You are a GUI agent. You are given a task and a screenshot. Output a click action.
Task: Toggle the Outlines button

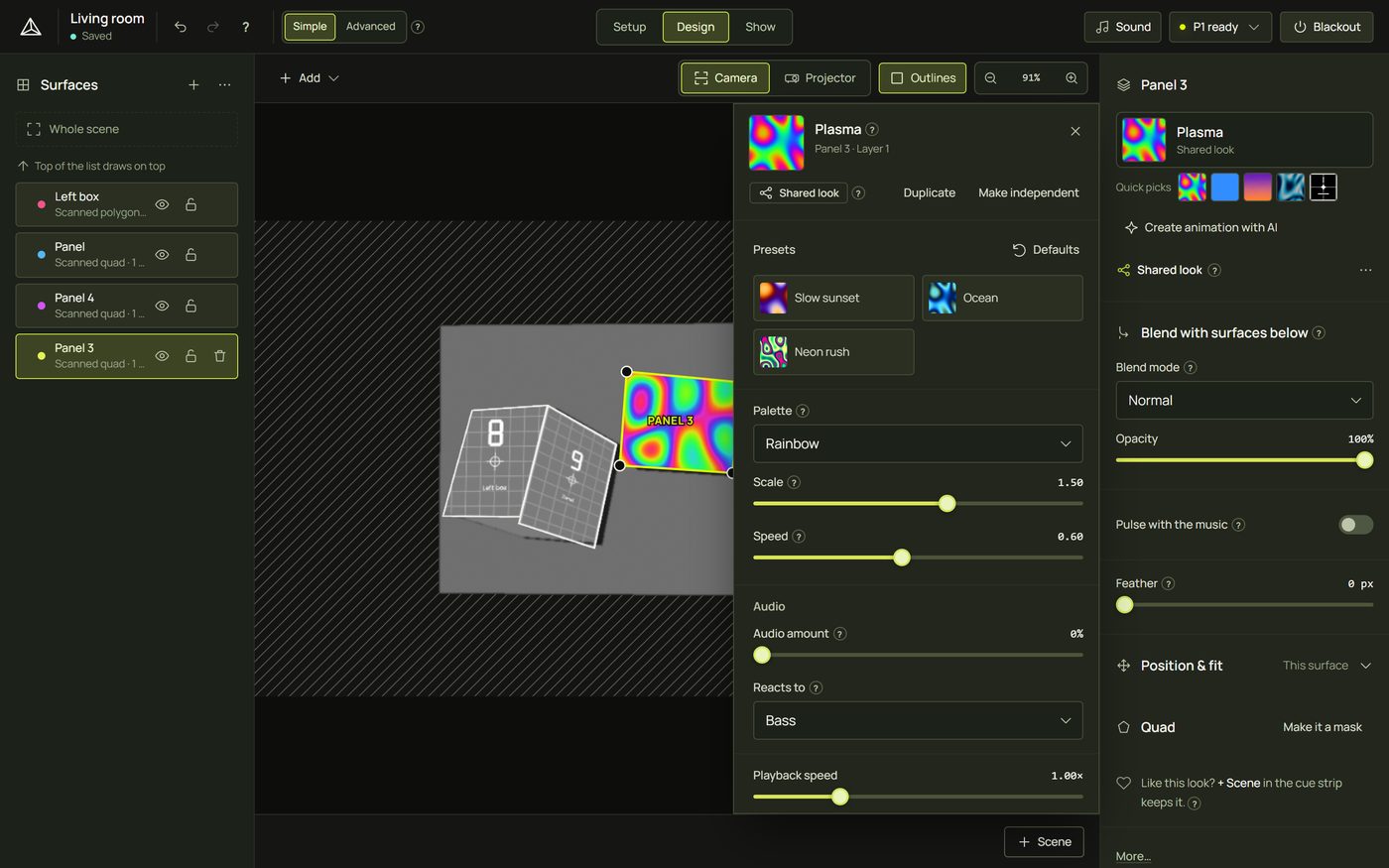pos(923,78)
